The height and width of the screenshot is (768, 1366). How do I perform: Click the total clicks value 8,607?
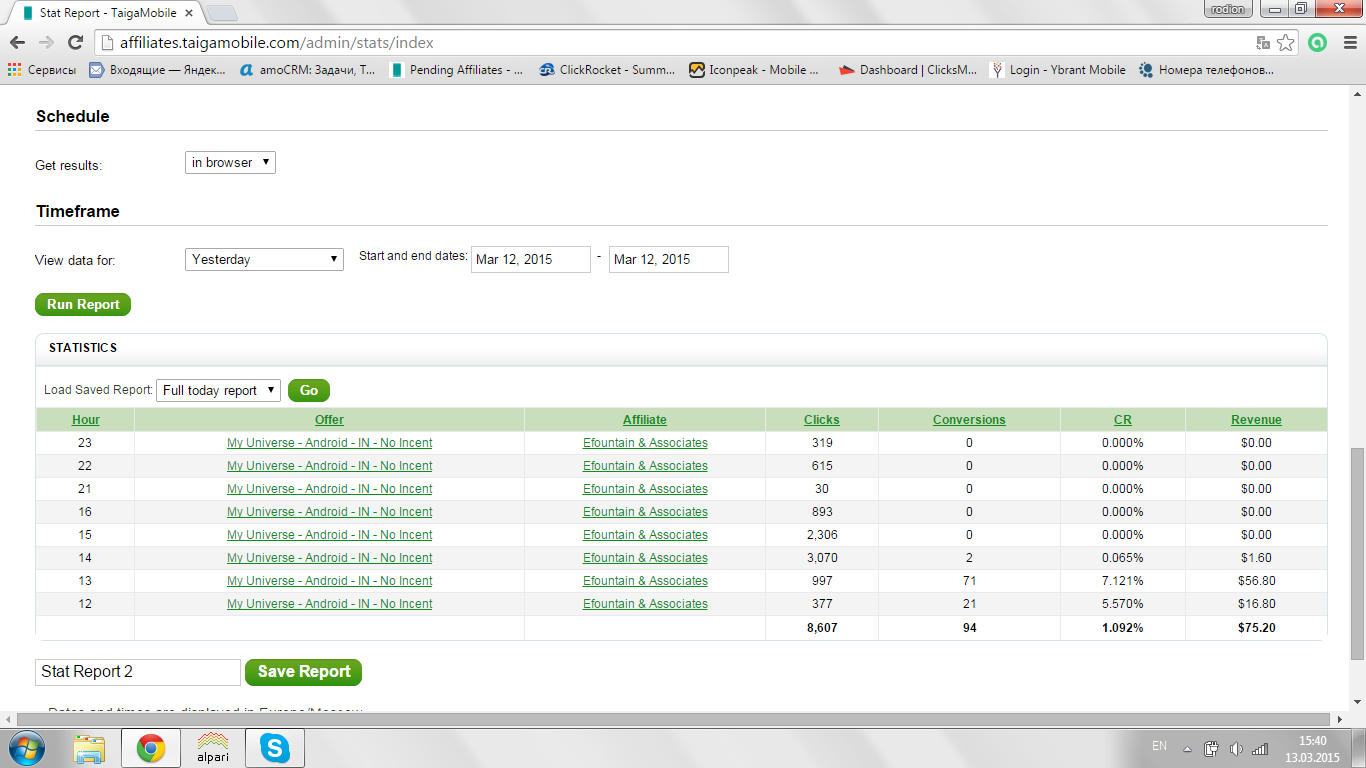pos(822,628)
